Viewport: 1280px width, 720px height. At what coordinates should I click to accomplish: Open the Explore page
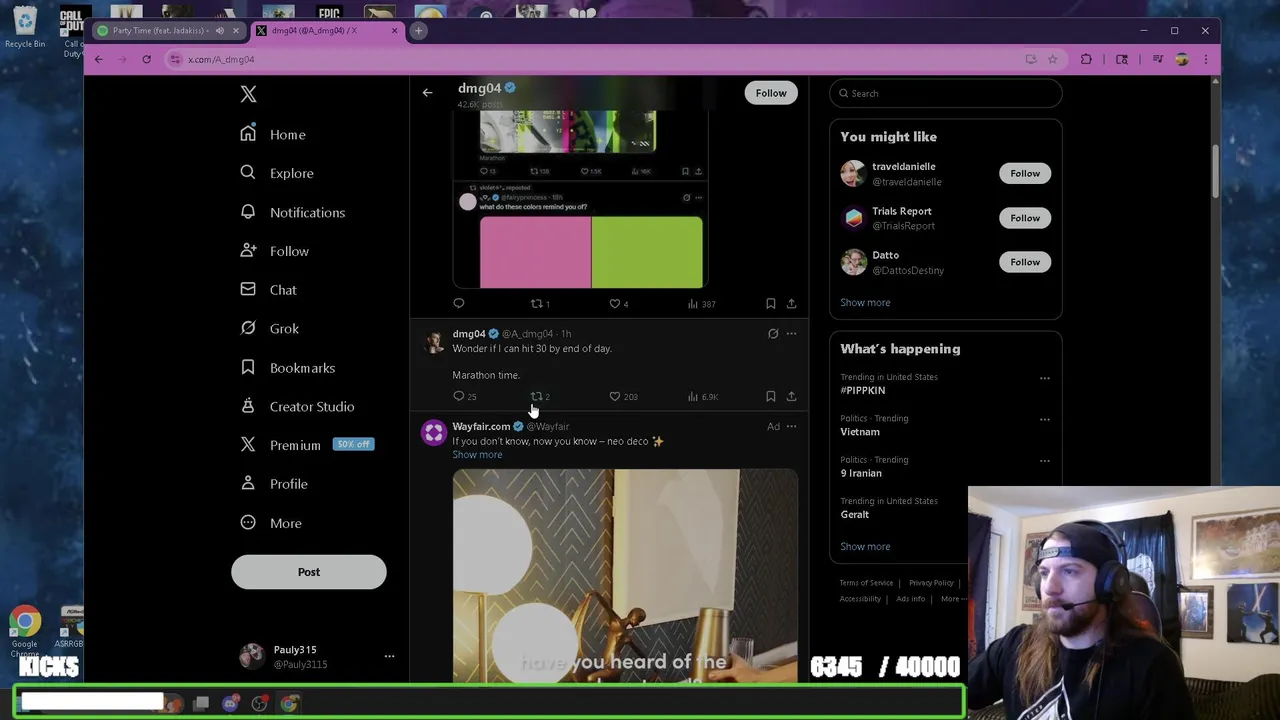click(277, 173)
